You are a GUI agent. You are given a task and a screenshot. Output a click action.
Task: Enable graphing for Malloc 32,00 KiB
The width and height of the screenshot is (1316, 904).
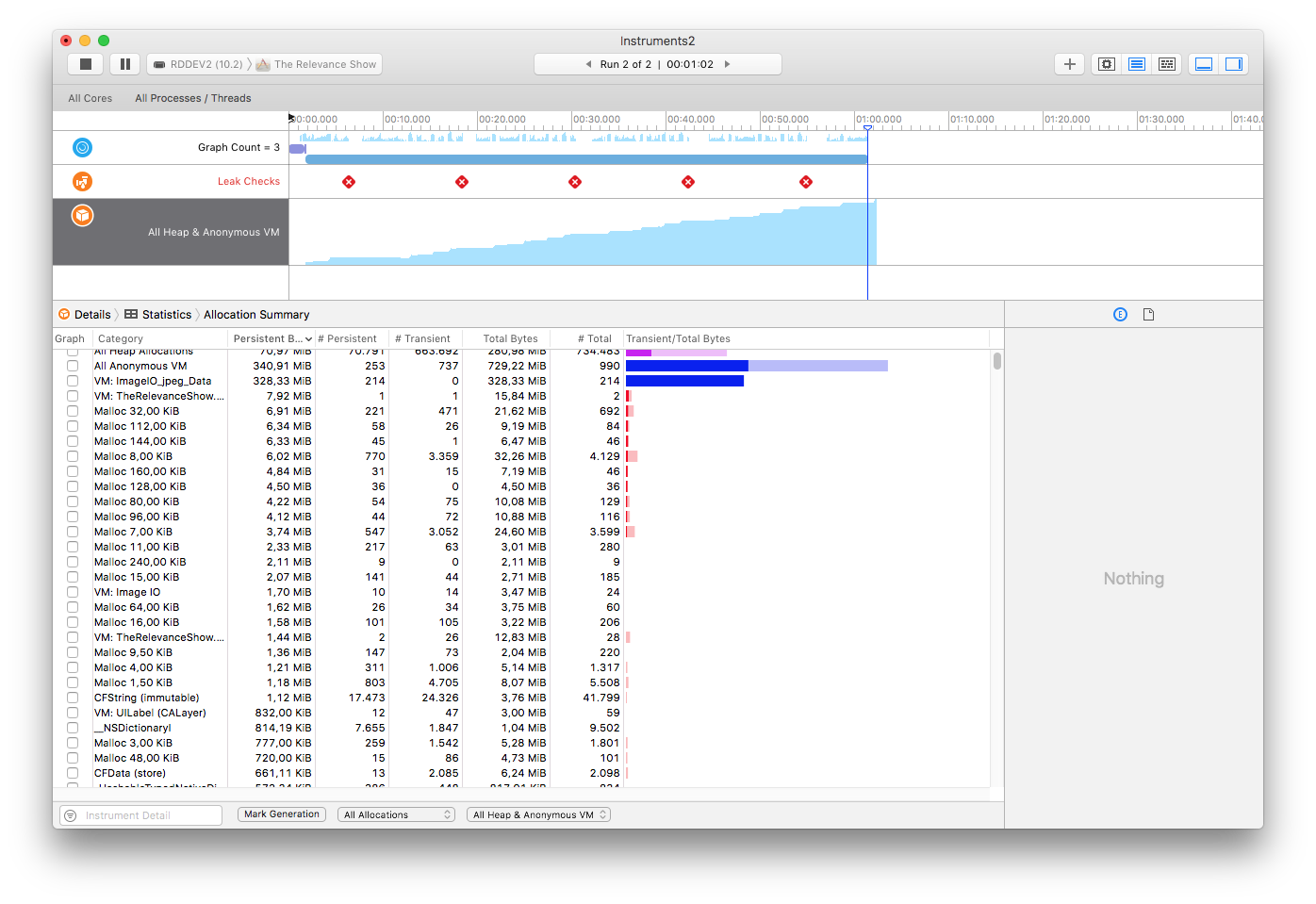coord(73,411)
